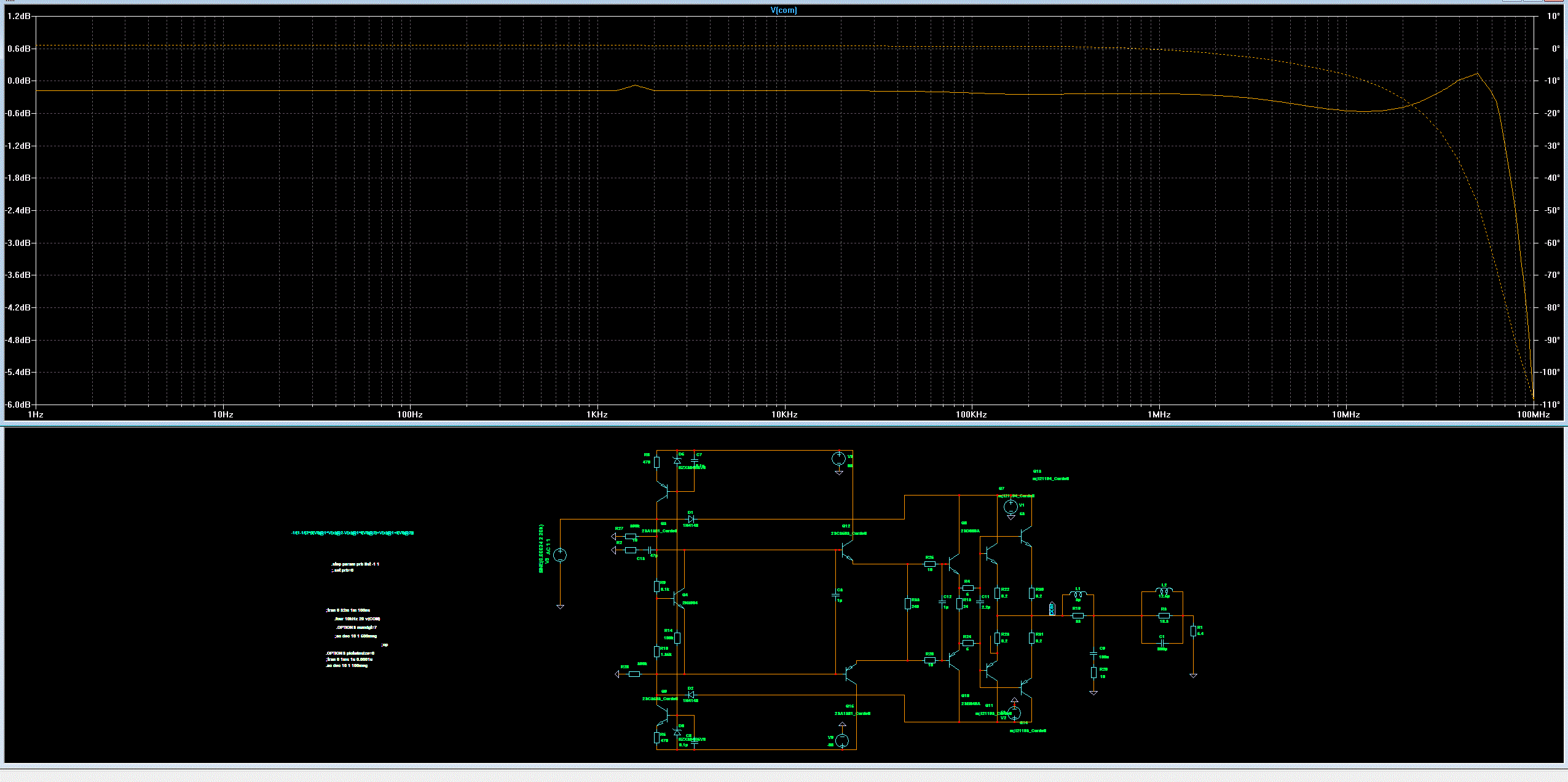
Task: Select resistor R14 symbol
Action: click(x=677, y=638)
